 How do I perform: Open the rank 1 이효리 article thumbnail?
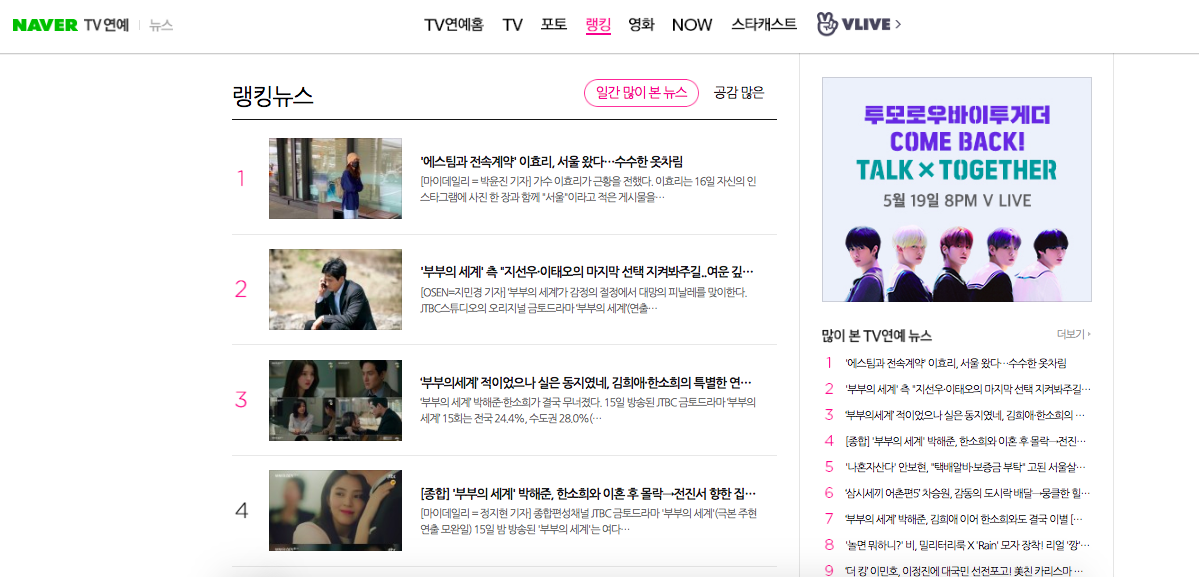pyautogui.click(x=335, y=179)
